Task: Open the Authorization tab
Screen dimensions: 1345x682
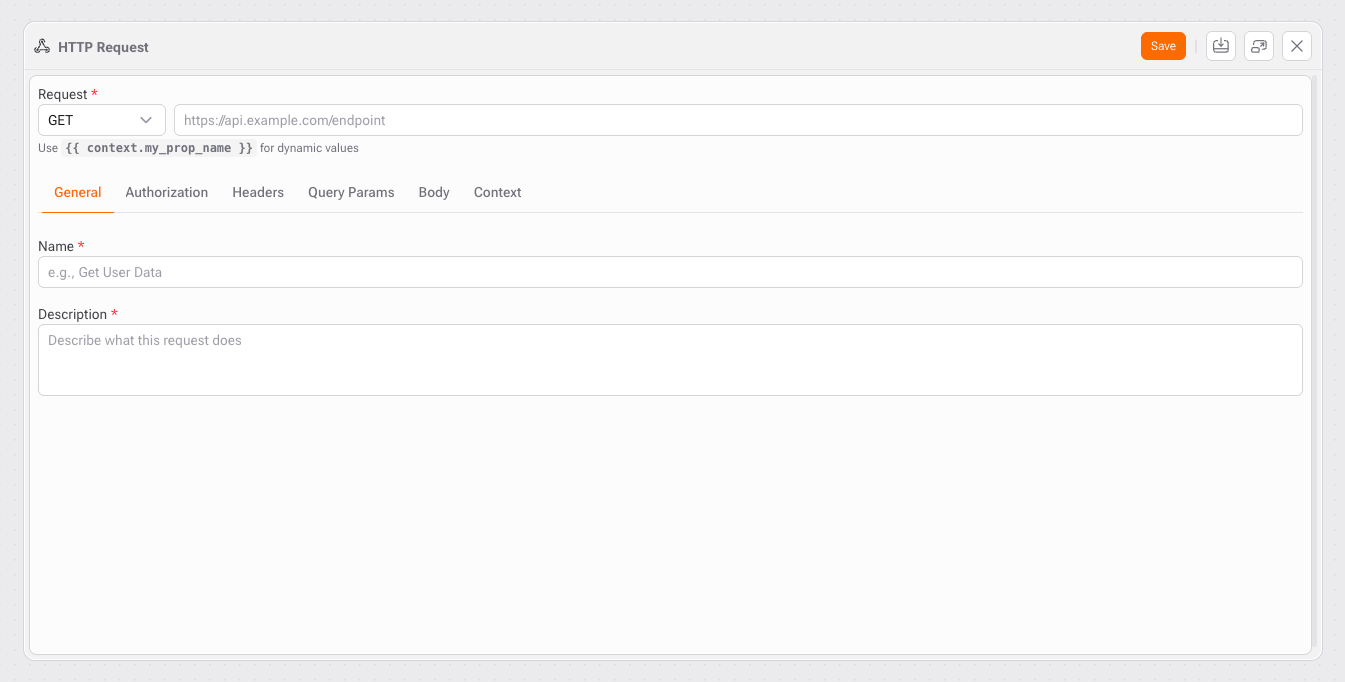Action: pos(166,192)
